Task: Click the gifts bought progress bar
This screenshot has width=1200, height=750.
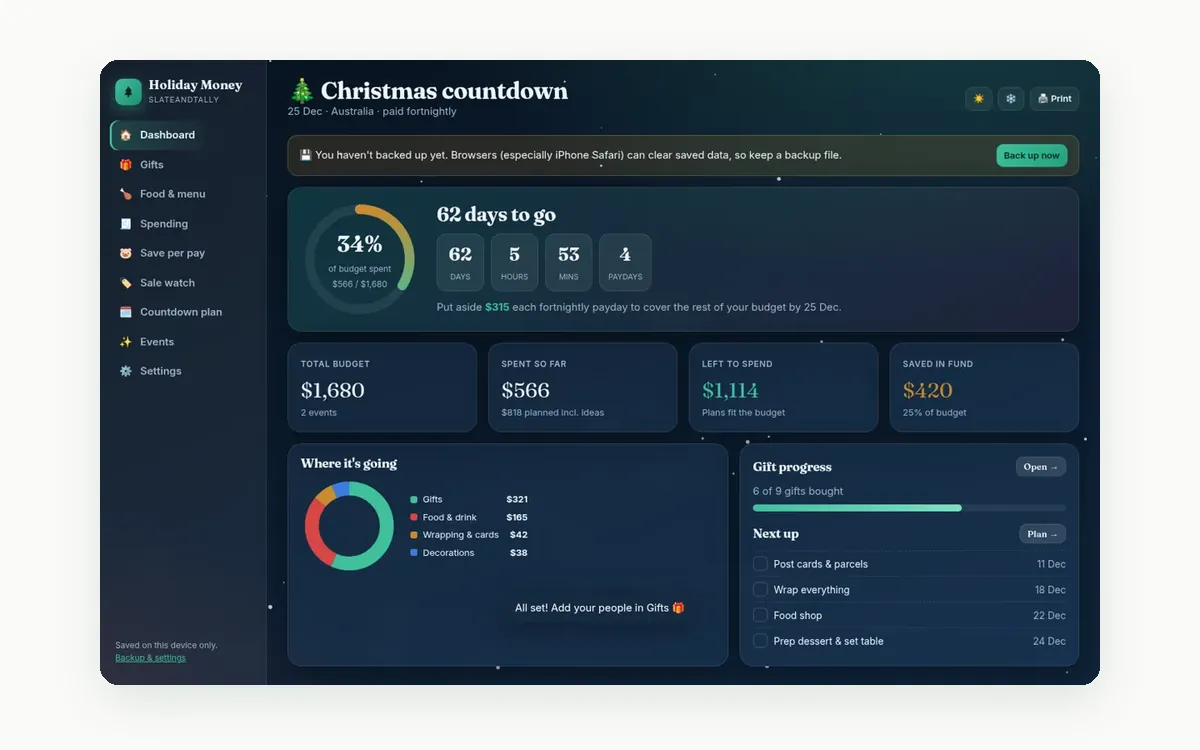Action: 909,508
